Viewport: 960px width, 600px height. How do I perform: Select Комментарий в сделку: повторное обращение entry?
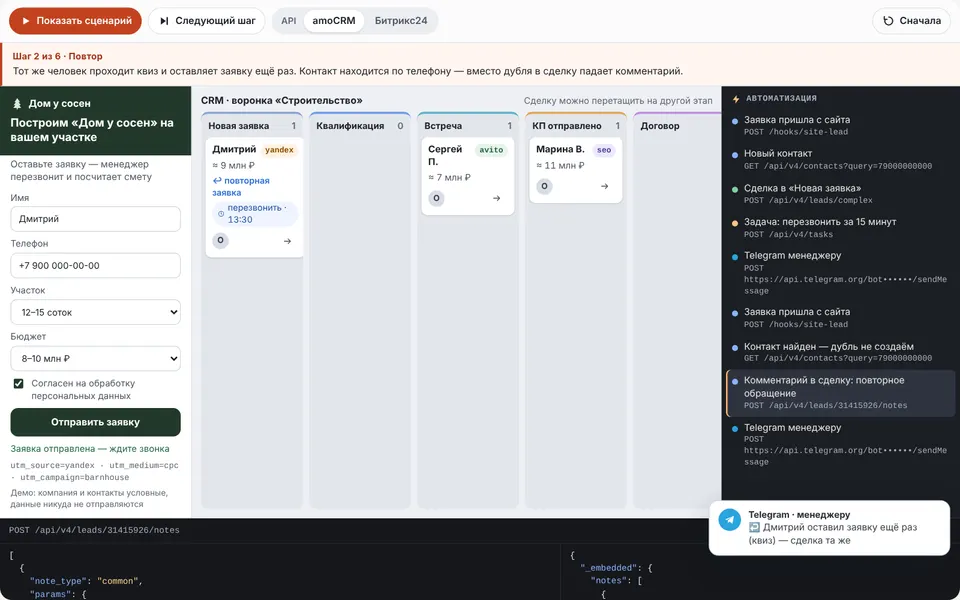click(840, 393)
